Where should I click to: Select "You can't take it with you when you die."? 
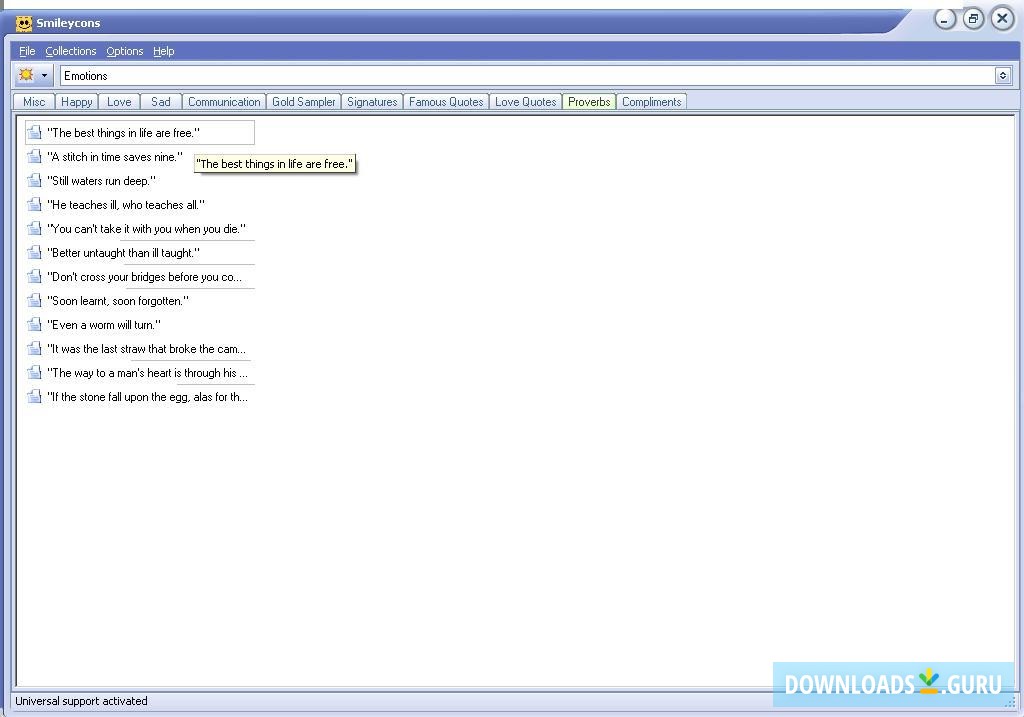146,229
